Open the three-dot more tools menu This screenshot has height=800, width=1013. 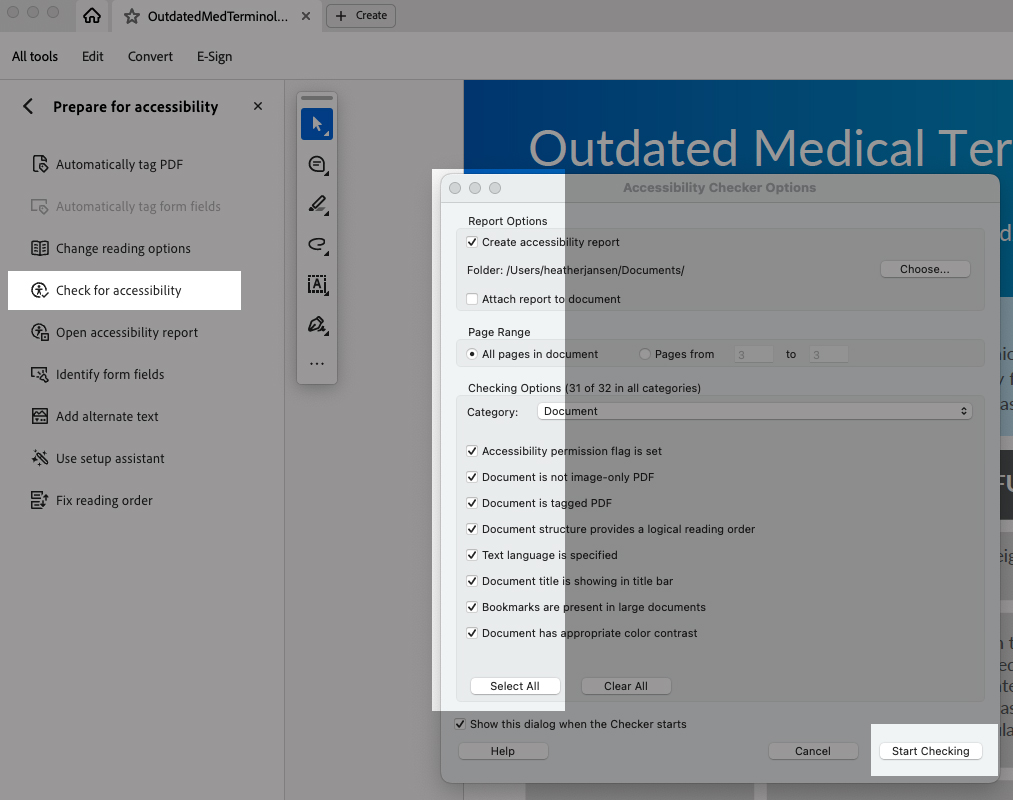pos(317,364)
